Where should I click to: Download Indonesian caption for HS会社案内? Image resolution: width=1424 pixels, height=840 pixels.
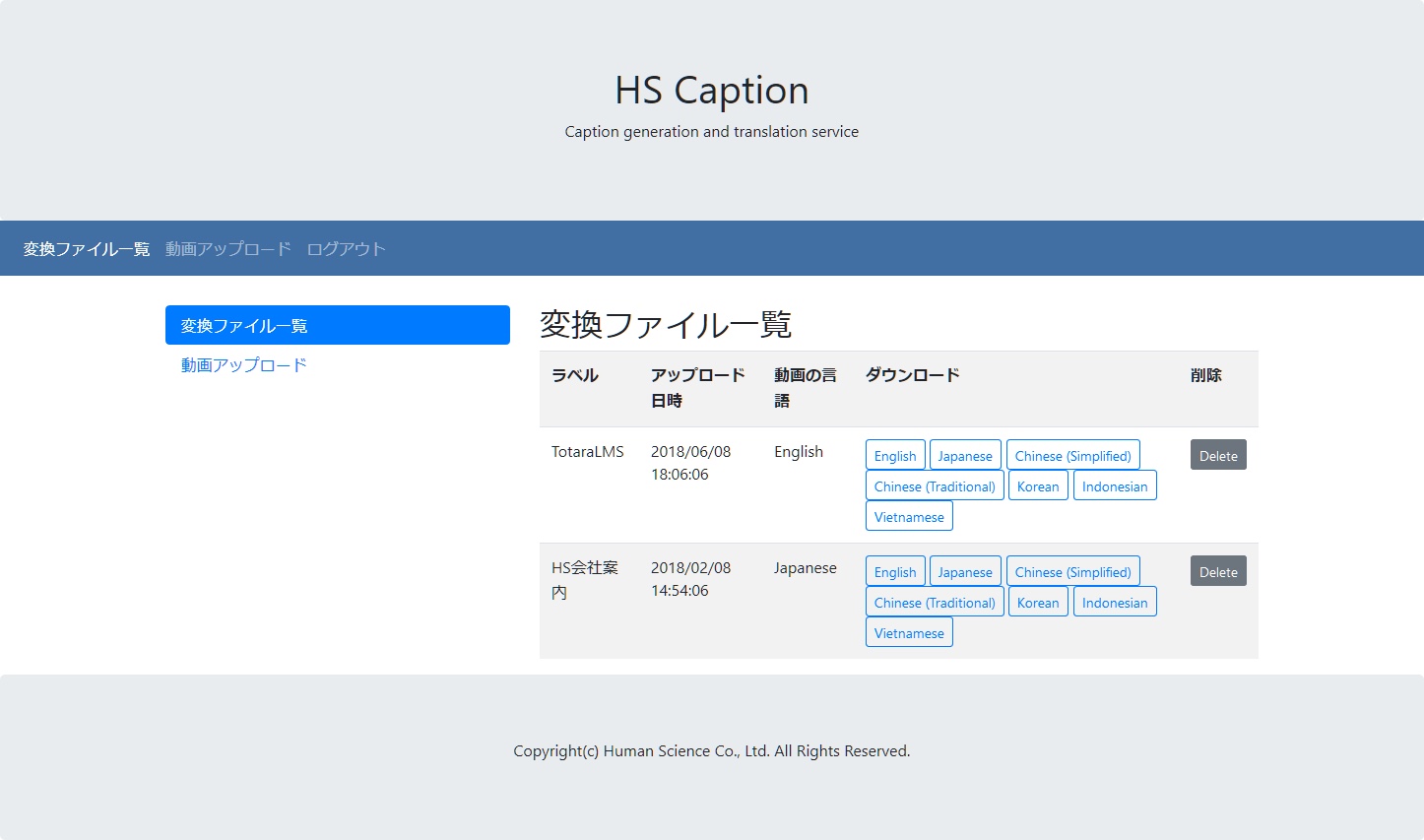click(1115, 602)
